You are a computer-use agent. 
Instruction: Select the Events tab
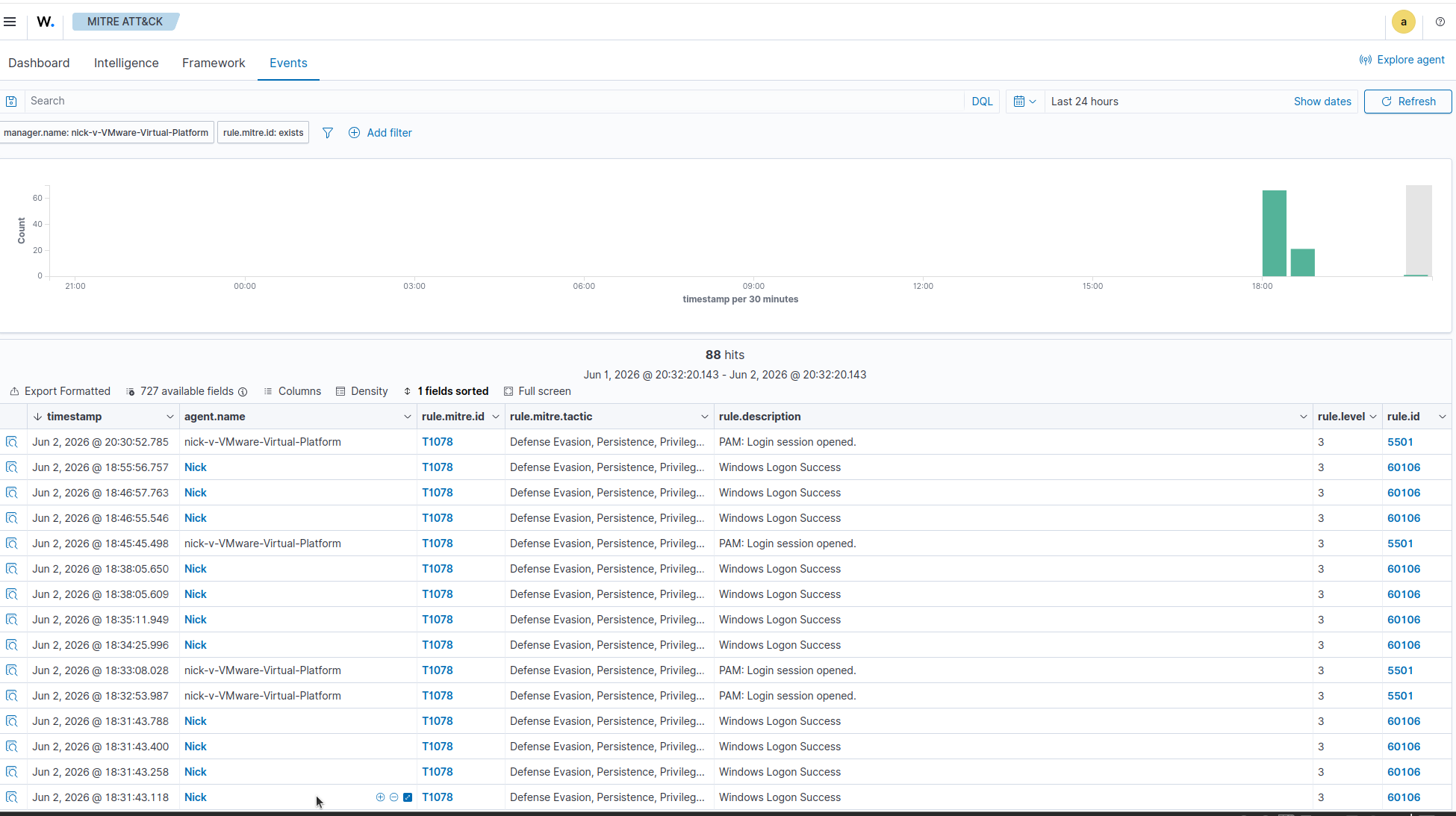288,63
